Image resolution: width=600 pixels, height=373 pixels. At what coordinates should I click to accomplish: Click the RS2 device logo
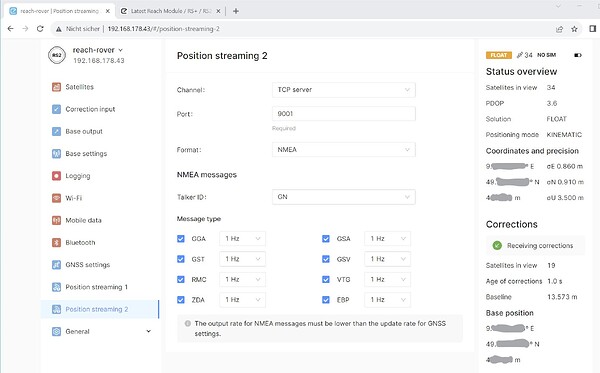click(x=57, y=55)
